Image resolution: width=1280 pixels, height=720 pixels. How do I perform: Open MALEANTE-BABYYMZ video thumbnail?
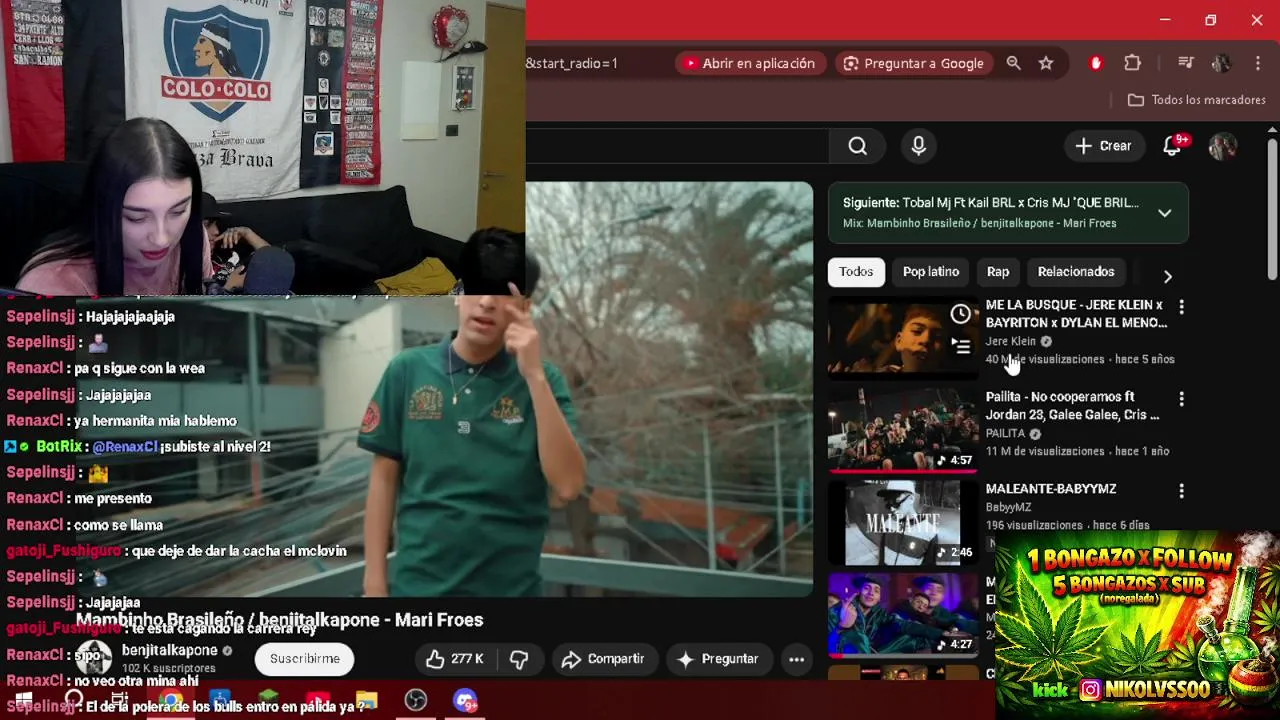903,522
